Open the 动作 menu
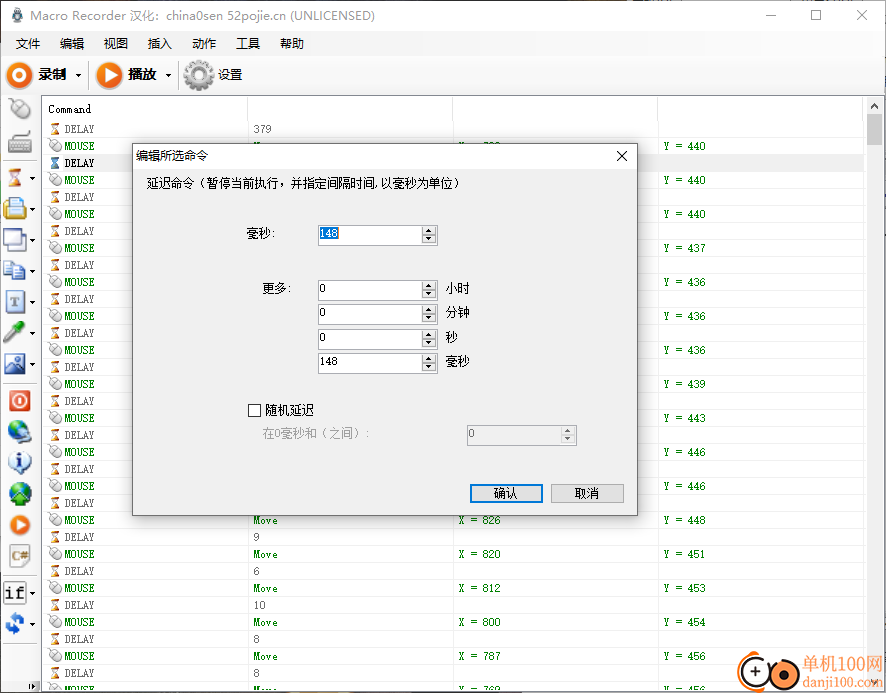 click(204, 44)
